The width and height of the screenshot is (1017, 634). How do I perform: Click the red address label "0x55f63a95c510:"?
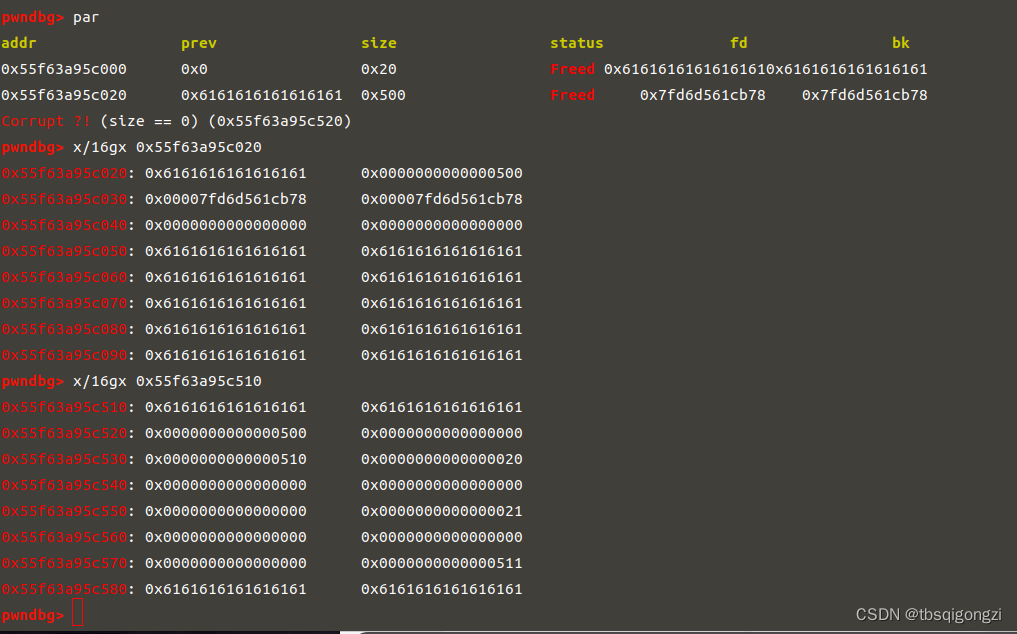click(68, 408)
